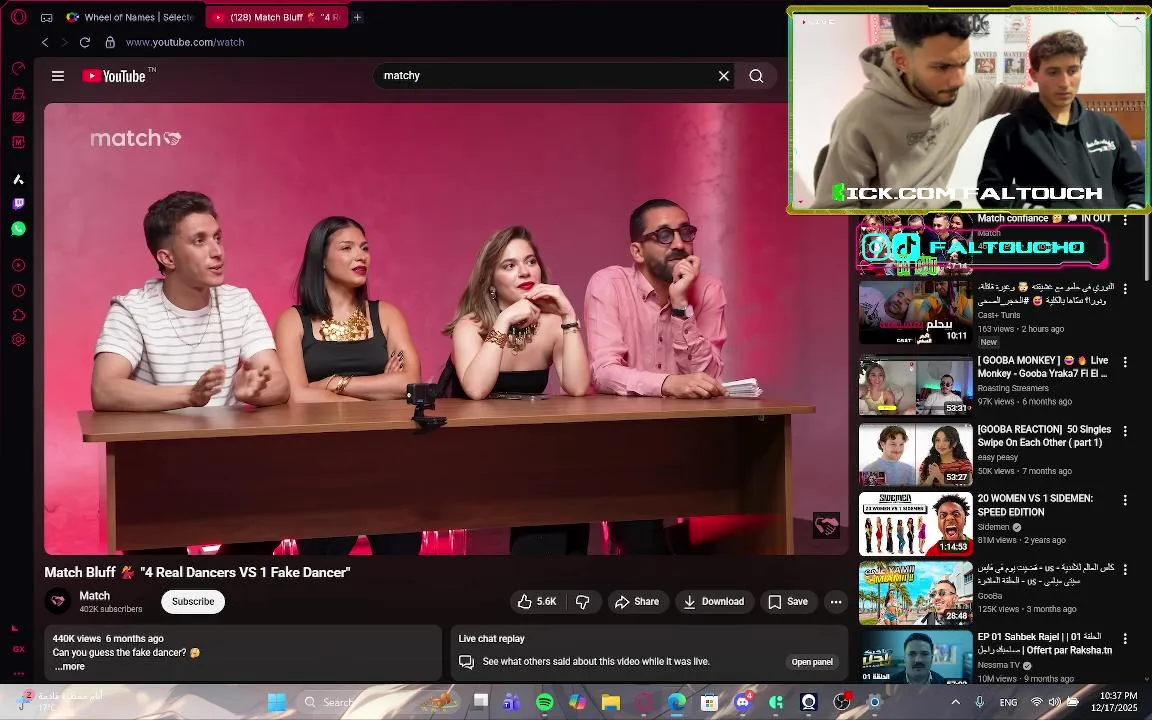This screenshot has height=720, width=1152.
Task: Open Cast+ Tunis 10:11 video thumbnail
Action: [915, 312]
